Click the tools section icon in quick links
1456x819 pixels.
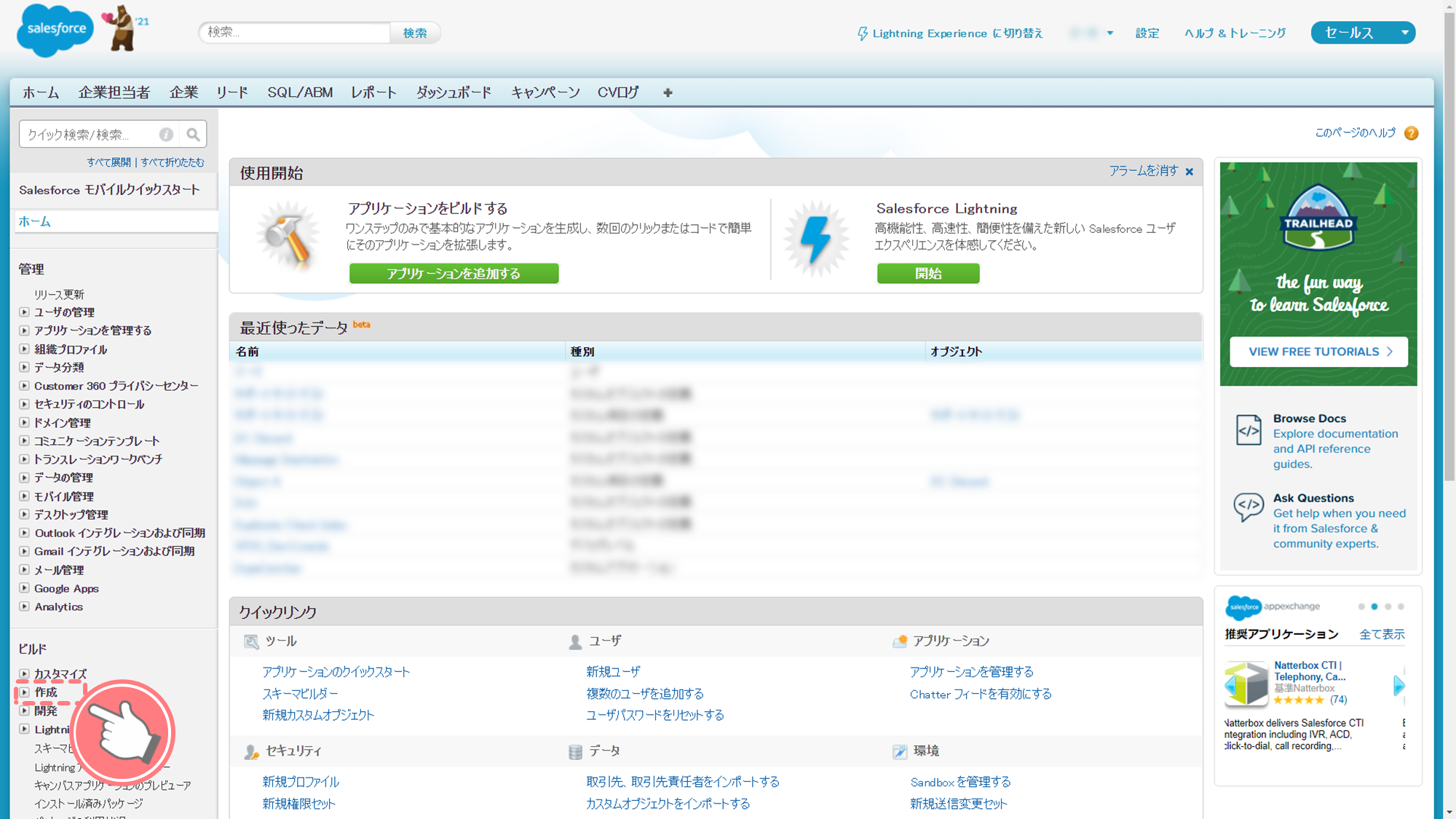[x=251, y=641]
